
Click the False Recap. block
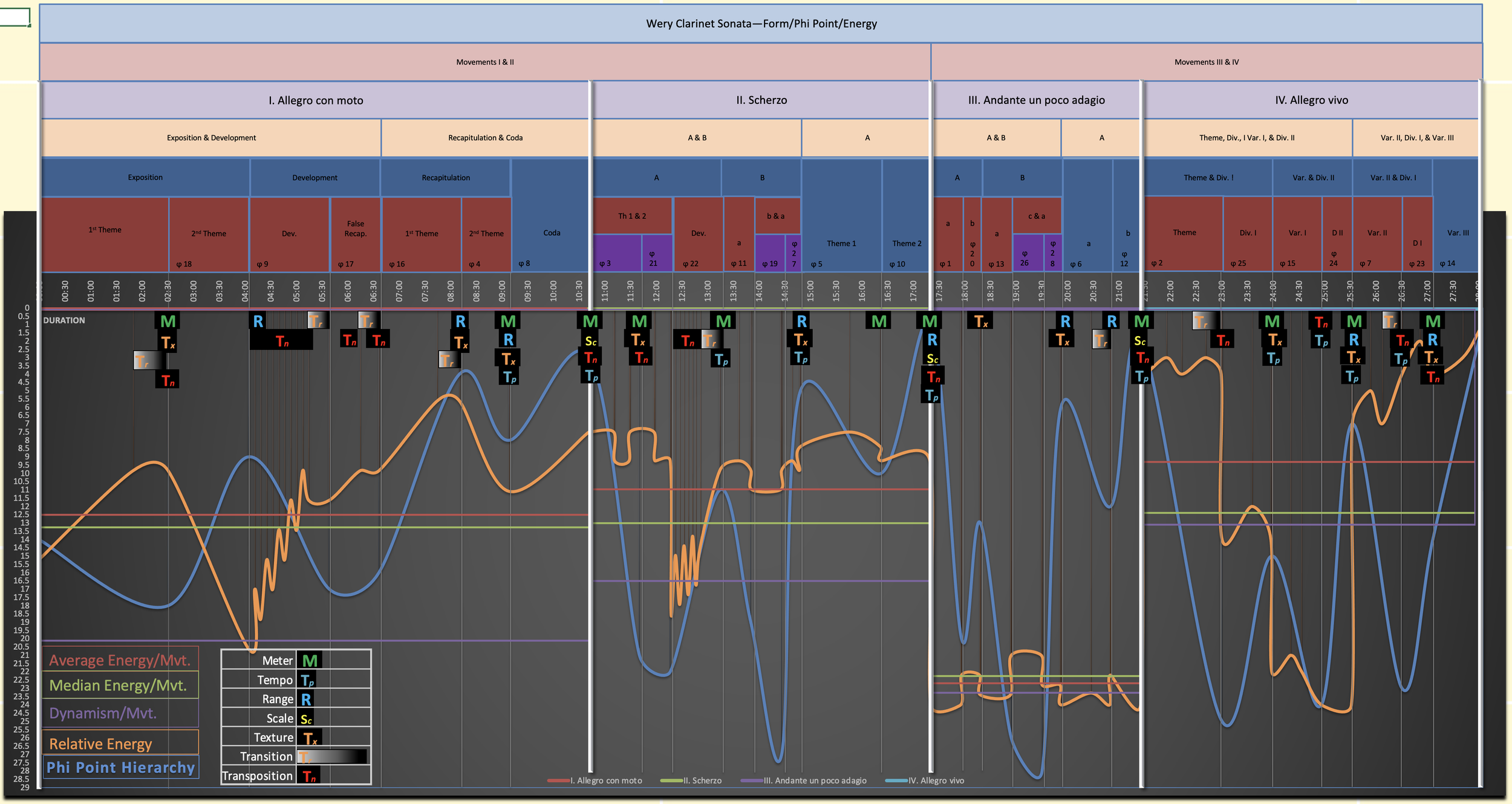pos(355,235)
